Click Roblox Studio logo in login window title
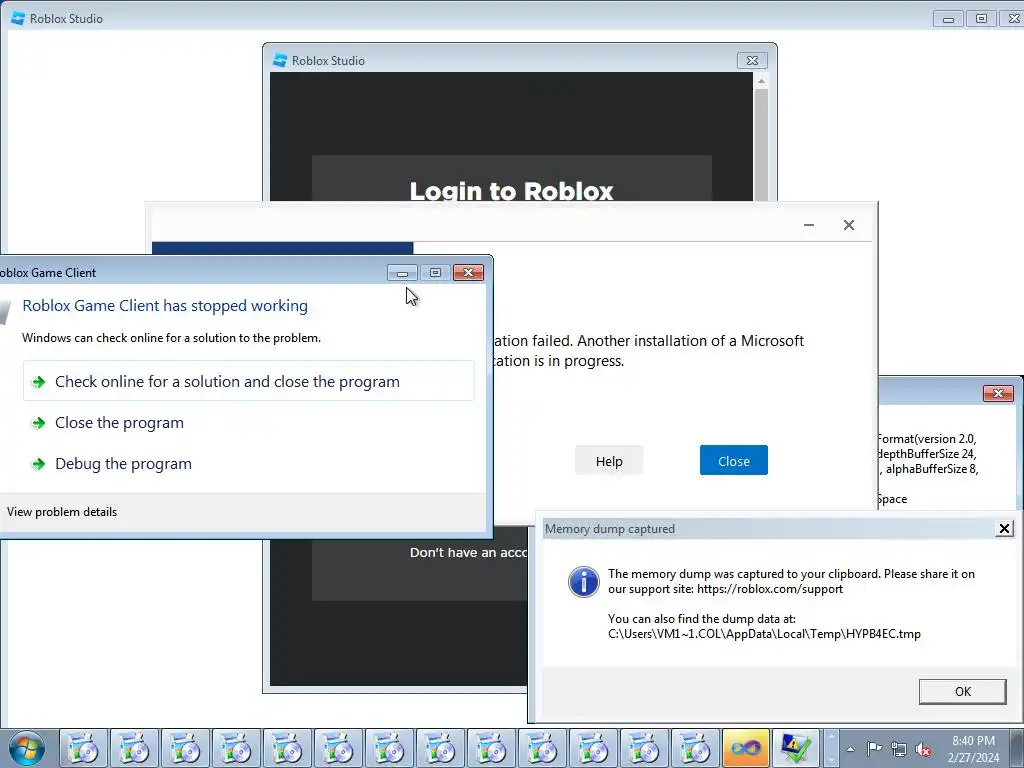The height and width of the screenshot is (768, 1024). coord(280,60)
